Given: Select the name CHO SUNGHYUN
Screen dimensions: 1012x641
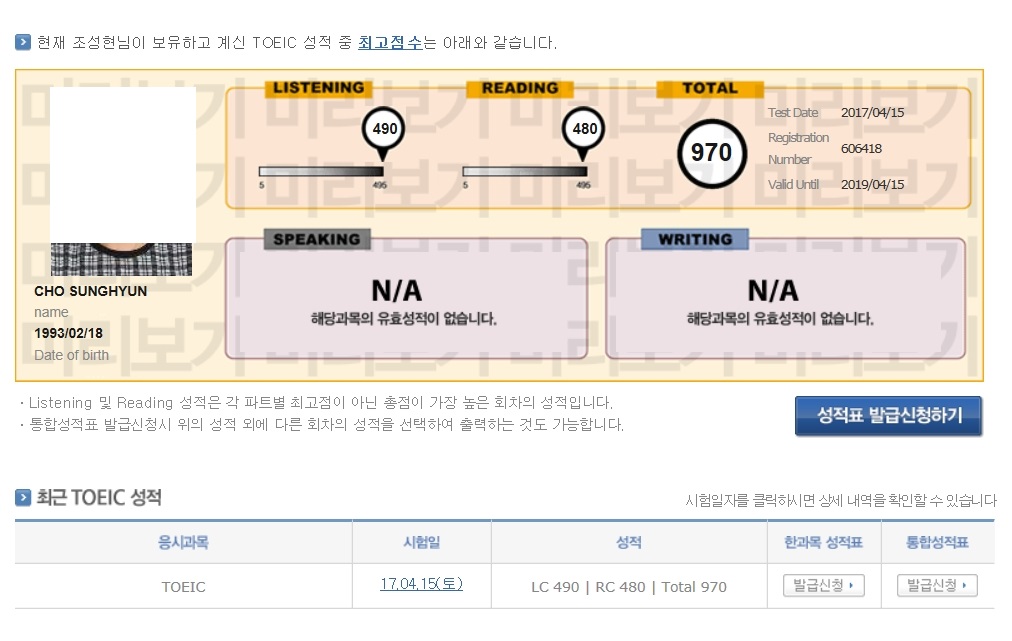Looking at the screenshot, I should pos(90,291).
